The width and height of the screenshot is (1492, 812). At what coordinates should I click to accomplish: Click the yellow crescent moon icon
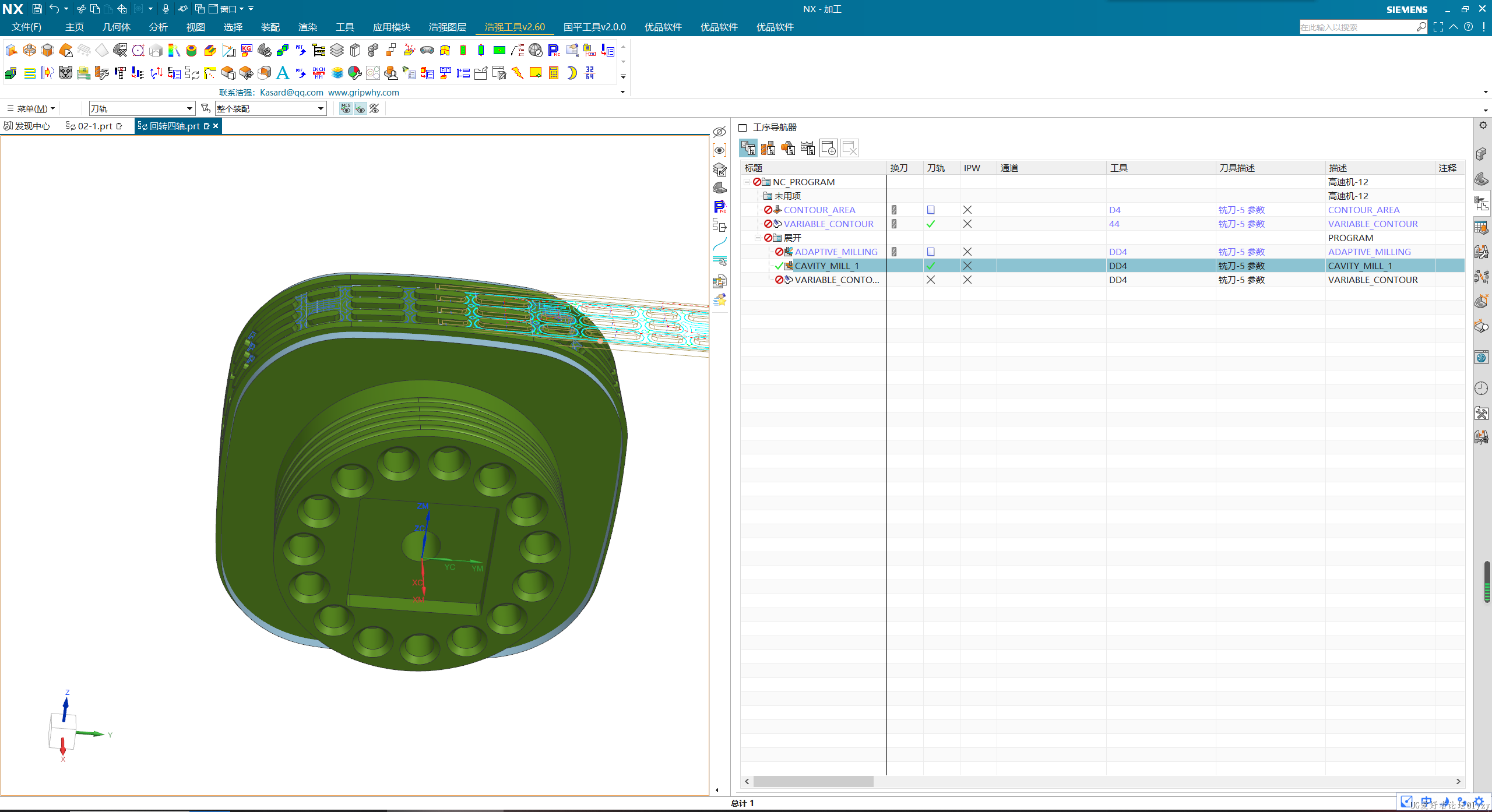572,73
